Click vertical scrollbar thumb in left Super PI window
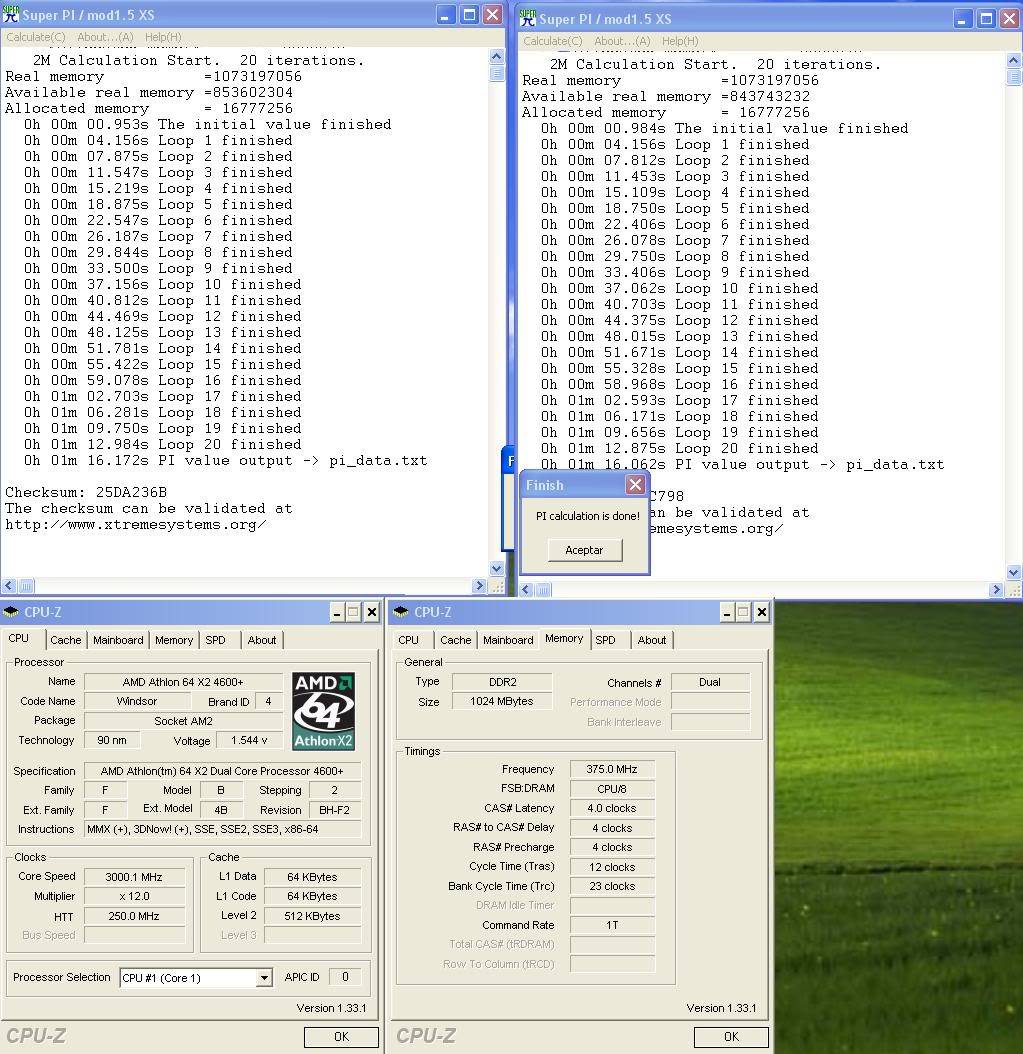The image size is (1023, 1054). [497, 72]
